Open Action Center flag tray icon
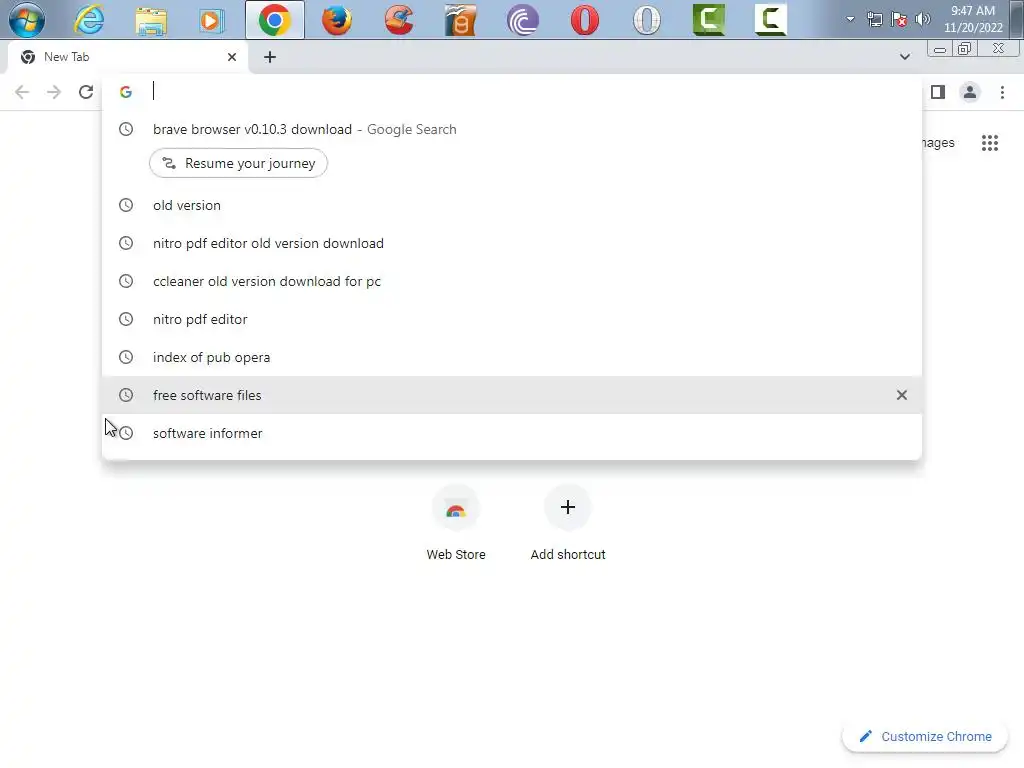The height and width of the screenshot is (768, 1024). coord(899,19)
